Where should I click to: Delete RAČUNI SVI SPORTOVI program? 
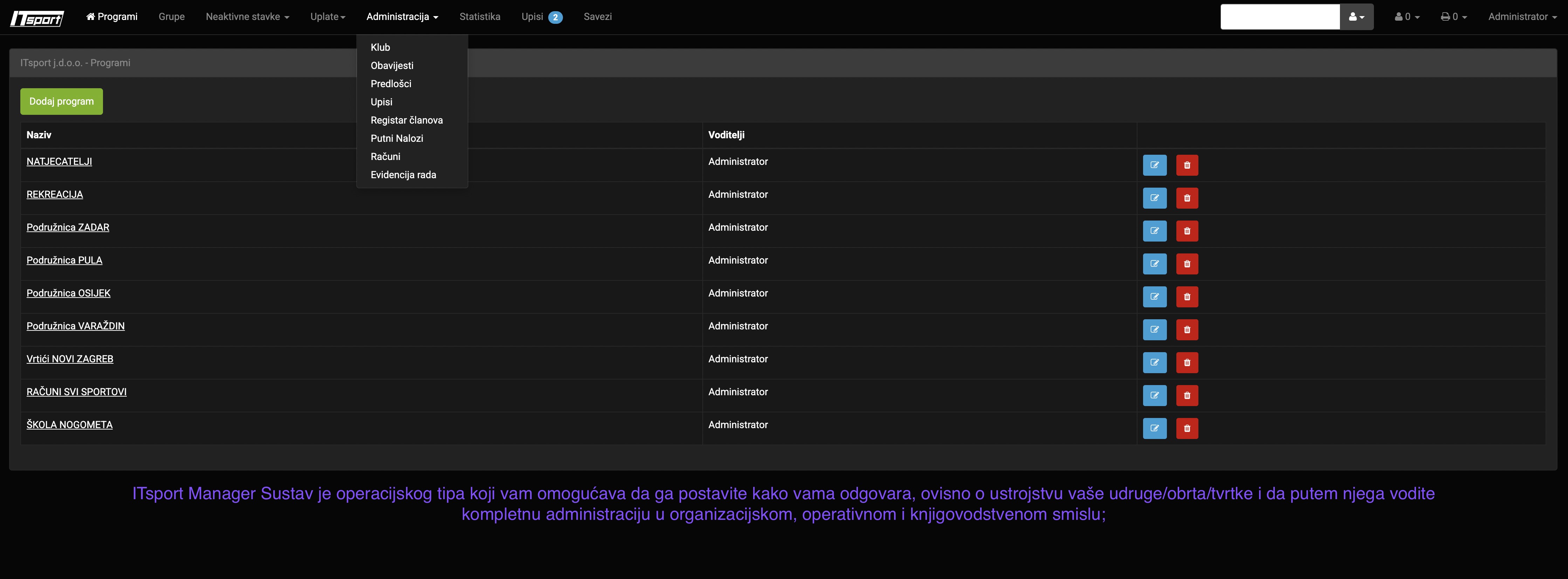tap(1187, 395)
